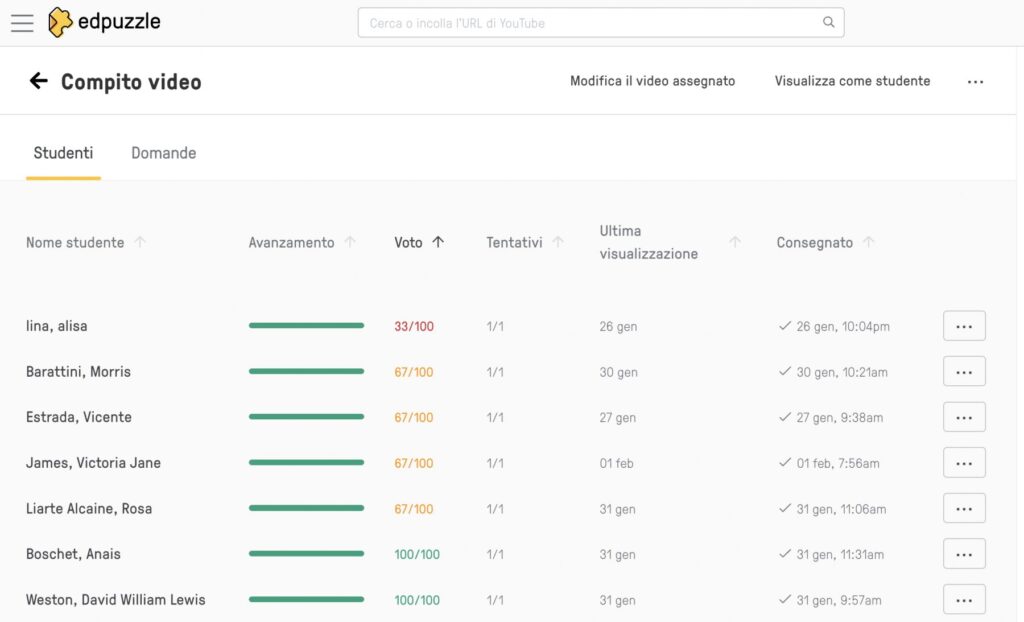Open the hamburger navigation menu
The image size is (1024, 622).
(22, 23)
